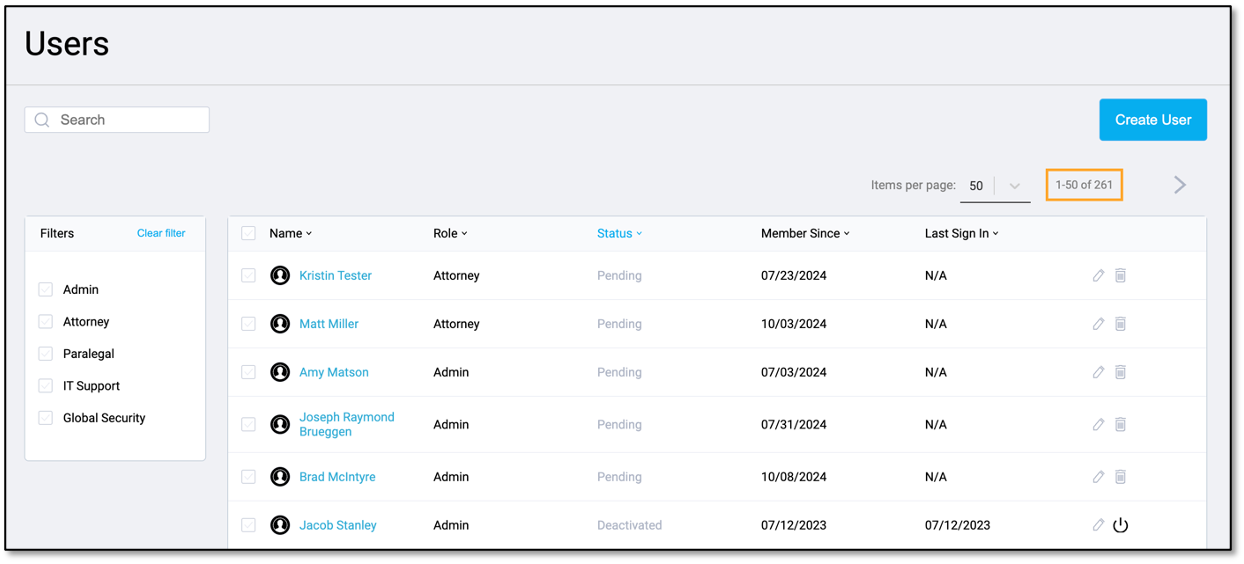1244x564 pixels.
Task: Edit Kristin Tester with pencil icon
Action: pyautogui.click(x=1098, y=275)
